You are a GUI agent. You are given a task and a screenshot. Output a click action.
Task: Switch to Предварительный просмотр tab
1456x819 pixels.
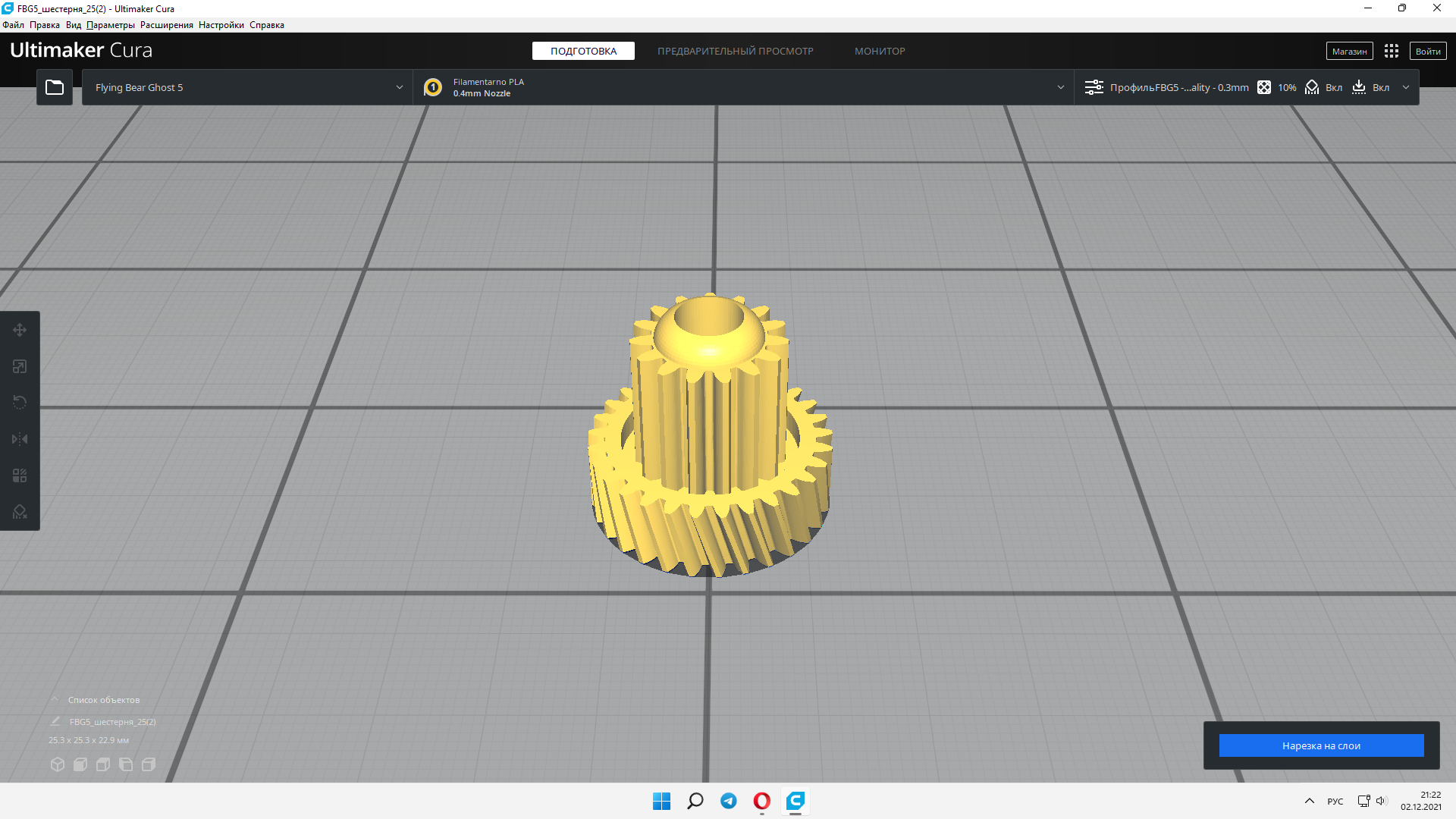[735, 51]
